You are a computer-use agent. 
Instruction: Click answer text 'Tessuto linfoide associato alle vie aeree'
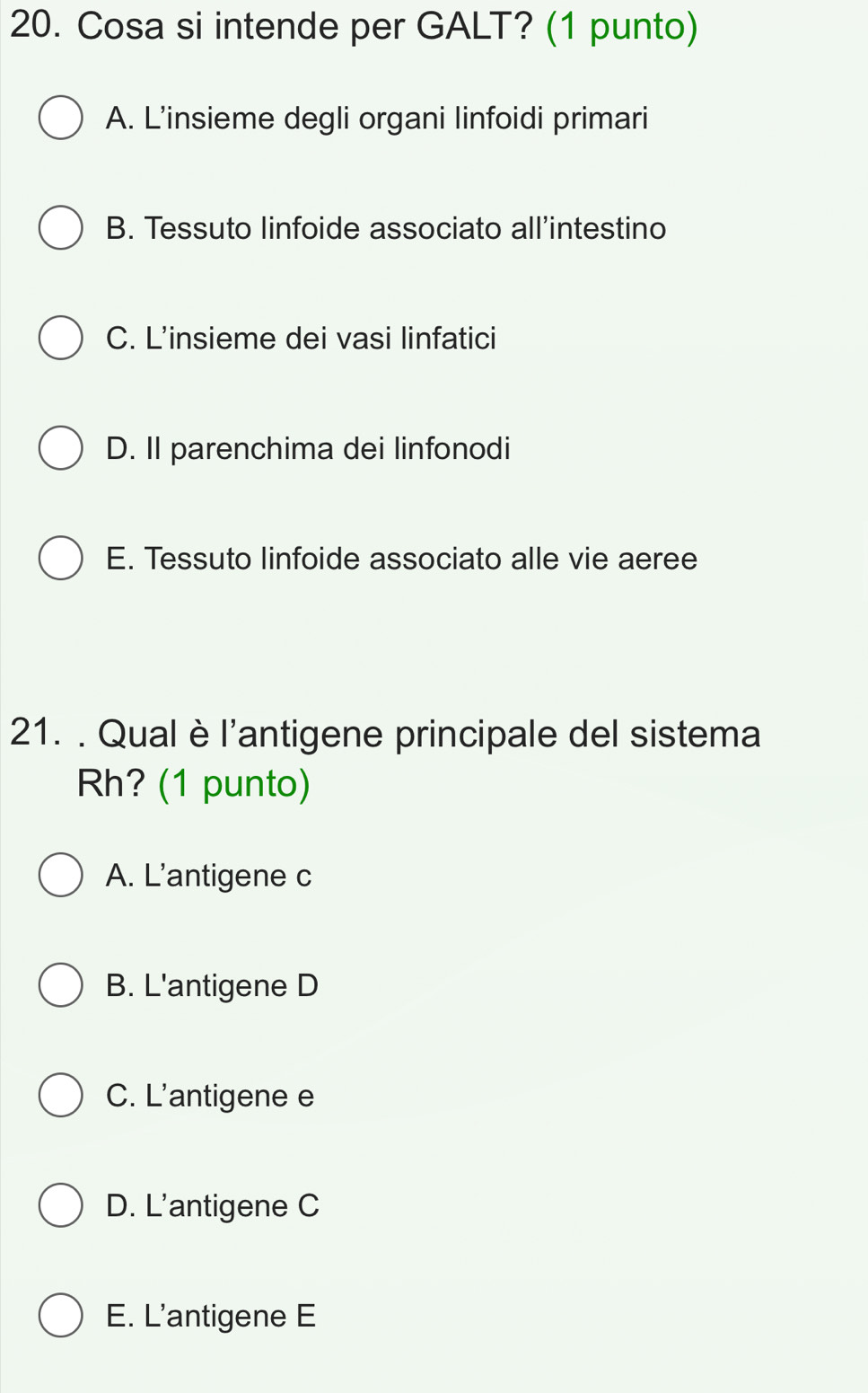tap(420, 559)
